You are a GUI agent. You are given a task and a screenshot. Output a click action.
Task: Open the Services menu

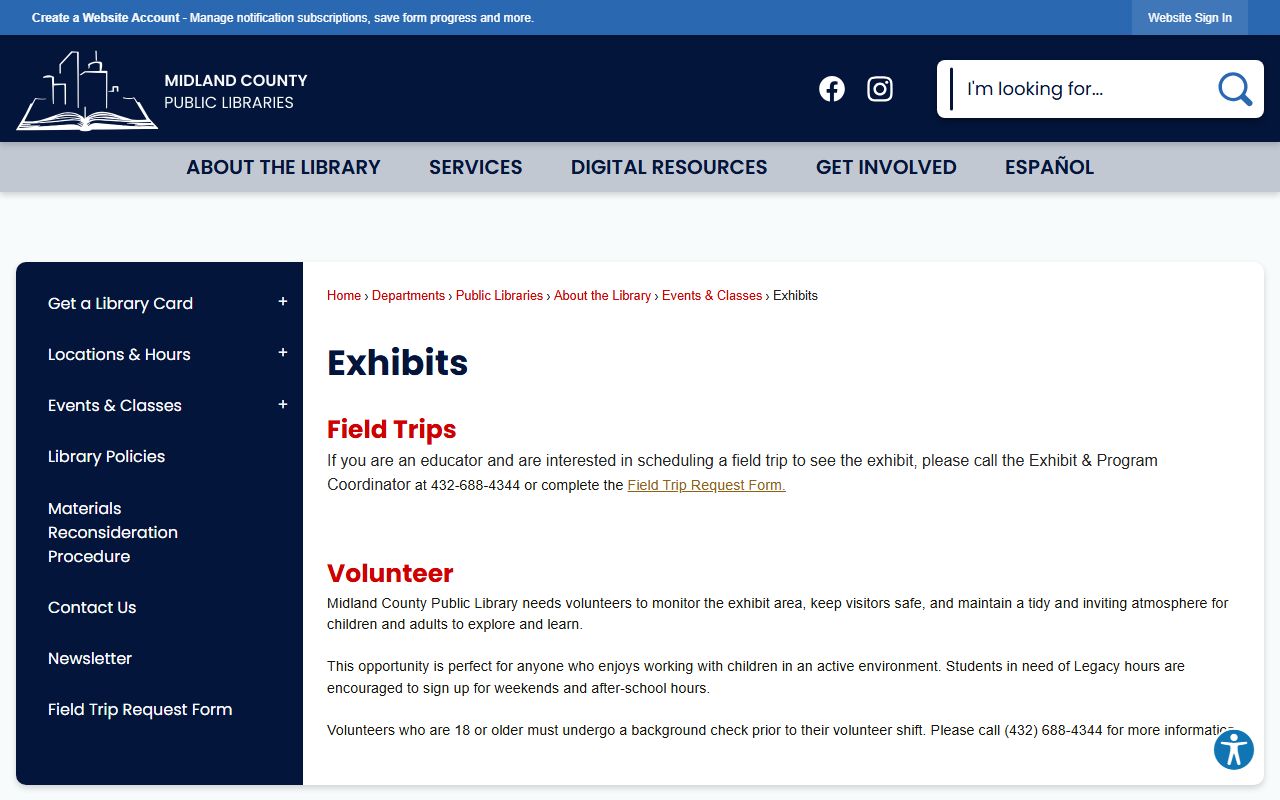tap(476, 167)
